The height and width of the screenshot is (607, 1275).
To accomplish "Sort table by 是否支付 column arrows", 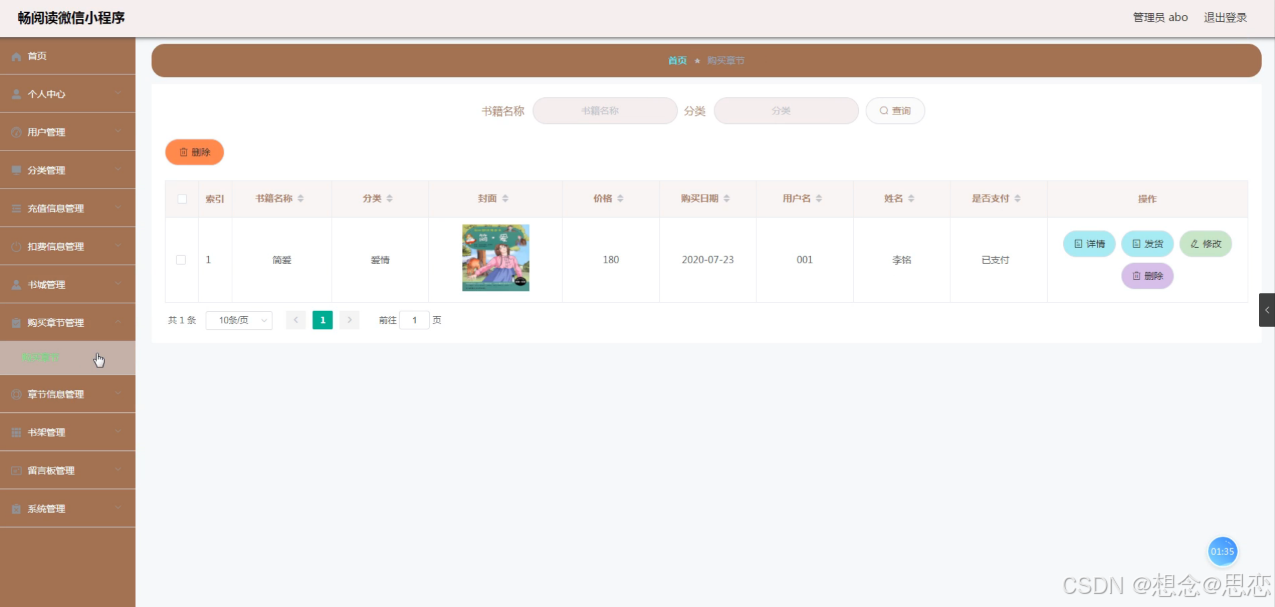I will [1017, 199].
